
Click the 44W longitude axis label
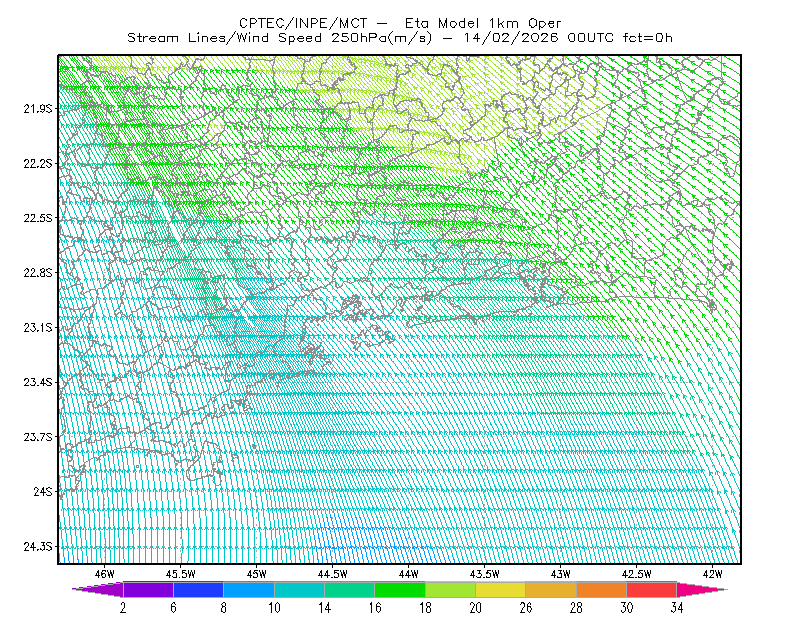pyautogui.click(x=409, y=574)
